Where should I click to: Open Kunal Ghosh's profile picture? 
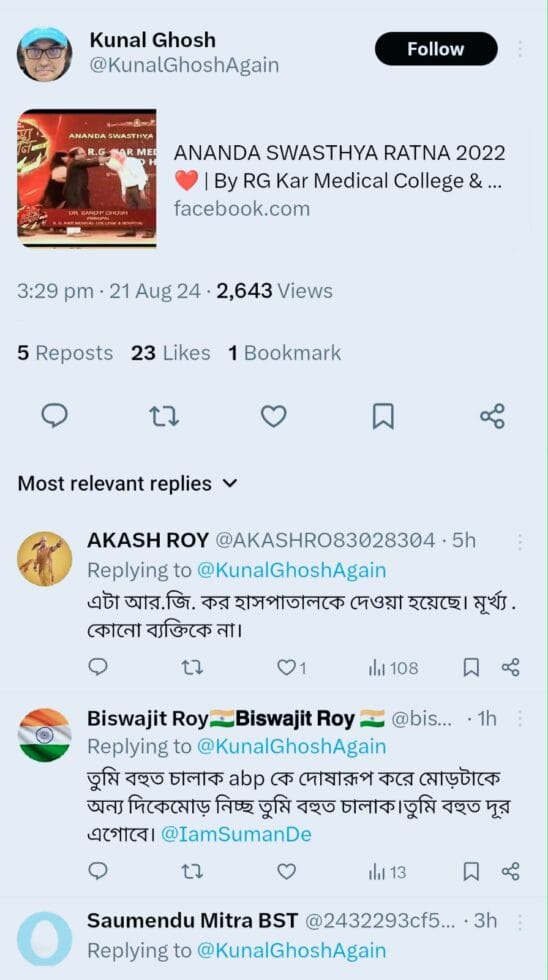(44, 54)
